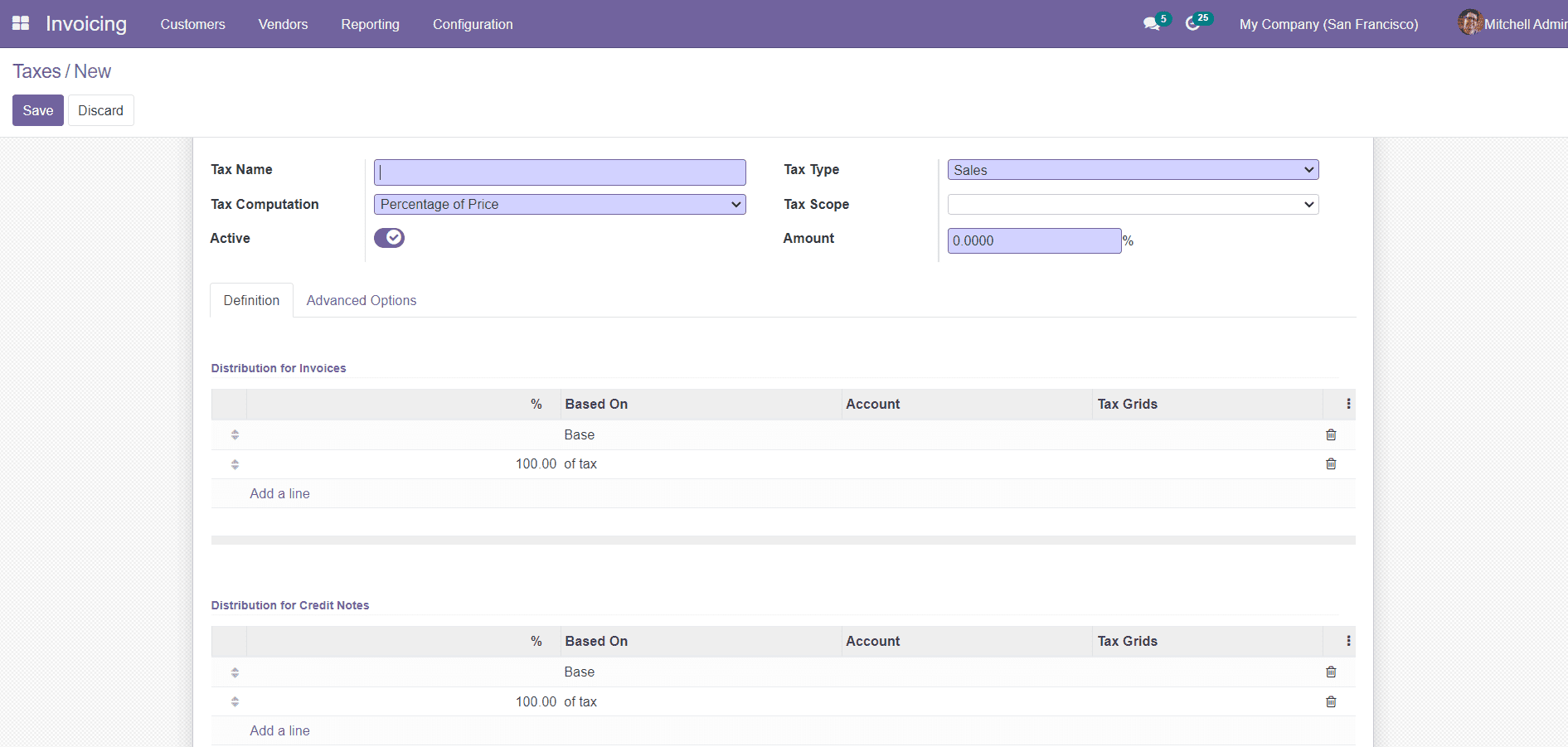Click inside the Tax Name input field
Image resolution: width=1568 pixels, height=747 pixels.
560,172
